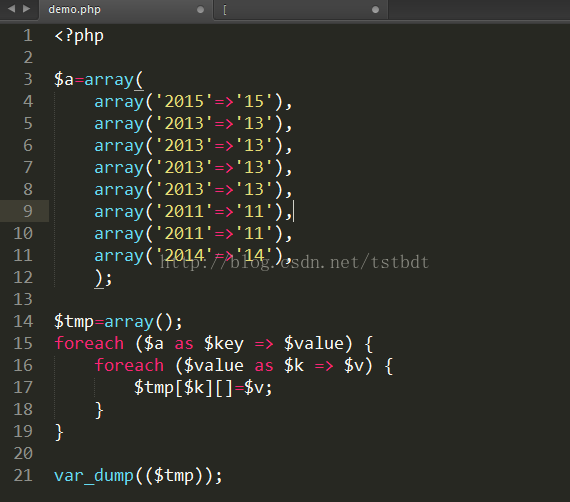The image size is (570, 502).
Task: Click the right tab-navigation arrow
Action: pyautogui.click(x=27, y=8)
